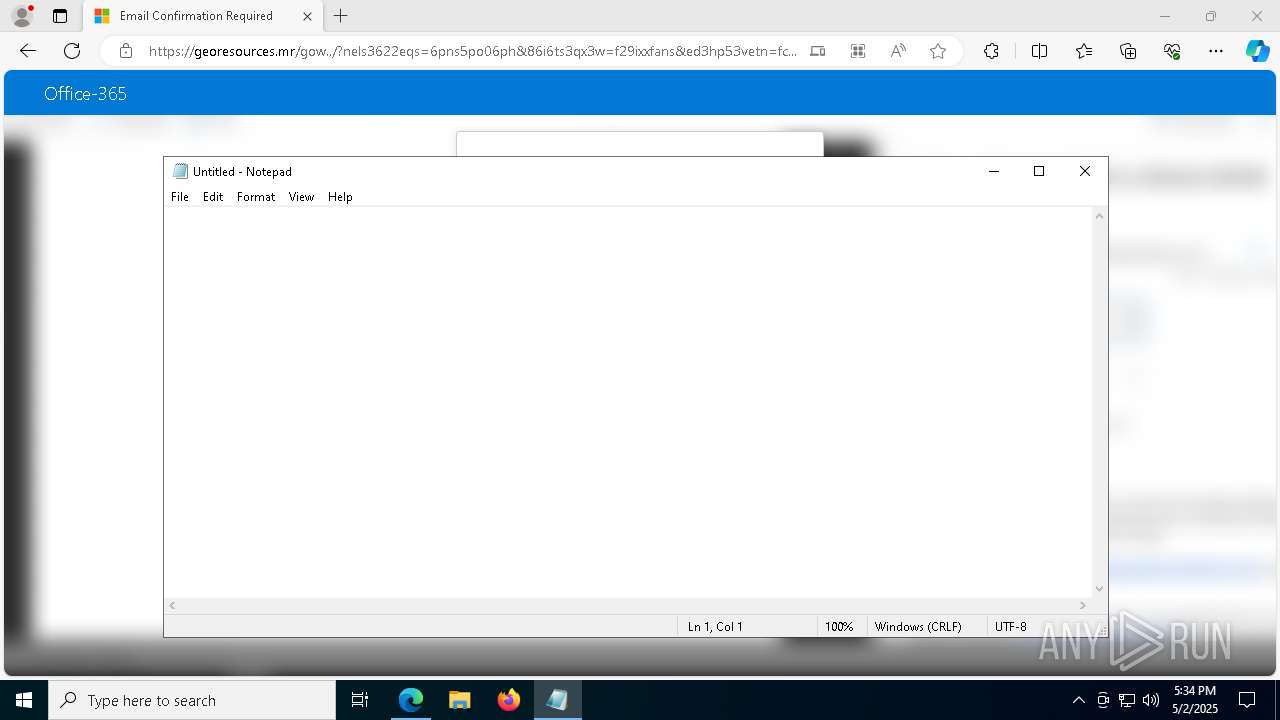Go back in the browser
This screenshot has width=1280, height=720.
pyautogui.click(x=28, y=51)
